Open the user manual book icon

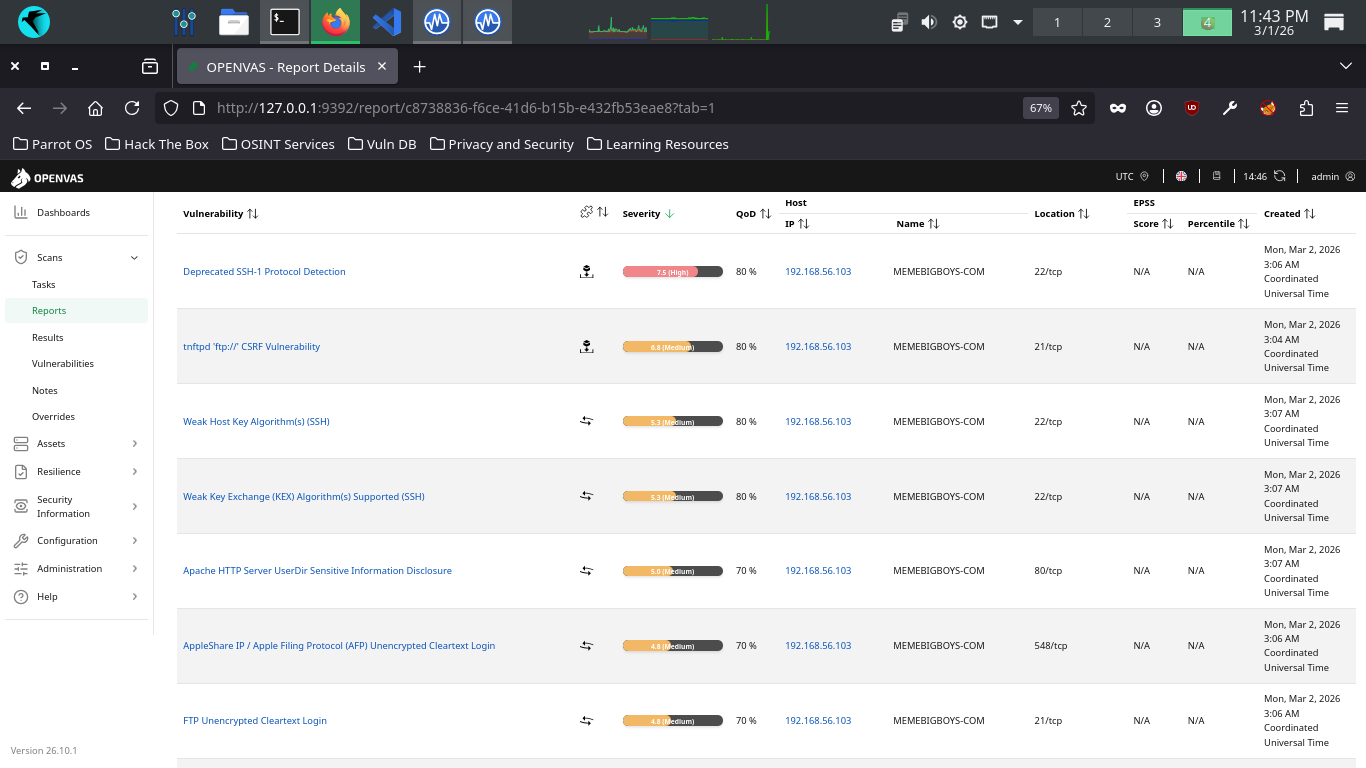pos(1217,176)
